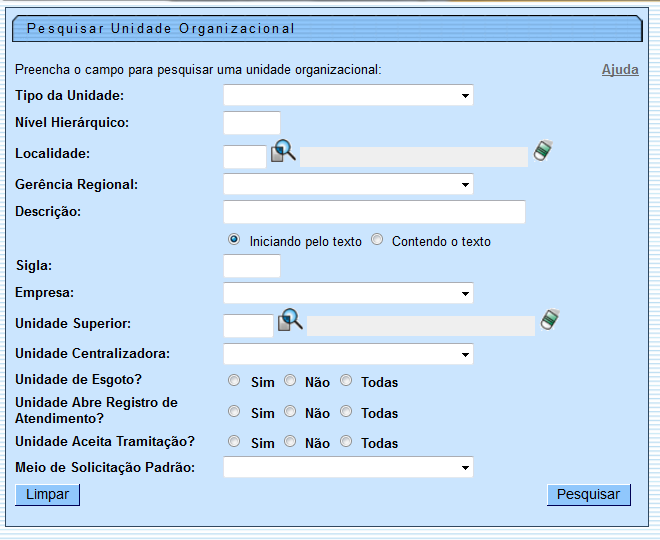Open the Ajuda help link
This screenshot has height=540, width=660.
point(619,70)
